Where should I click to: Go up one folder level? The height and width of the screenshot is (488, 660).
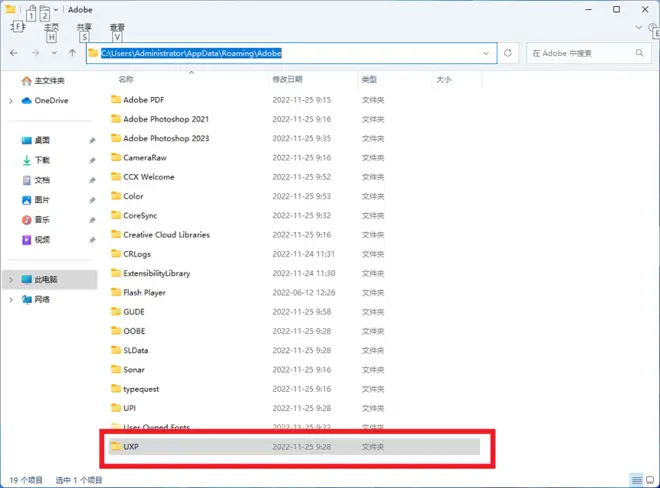click(x=72, y=53)
